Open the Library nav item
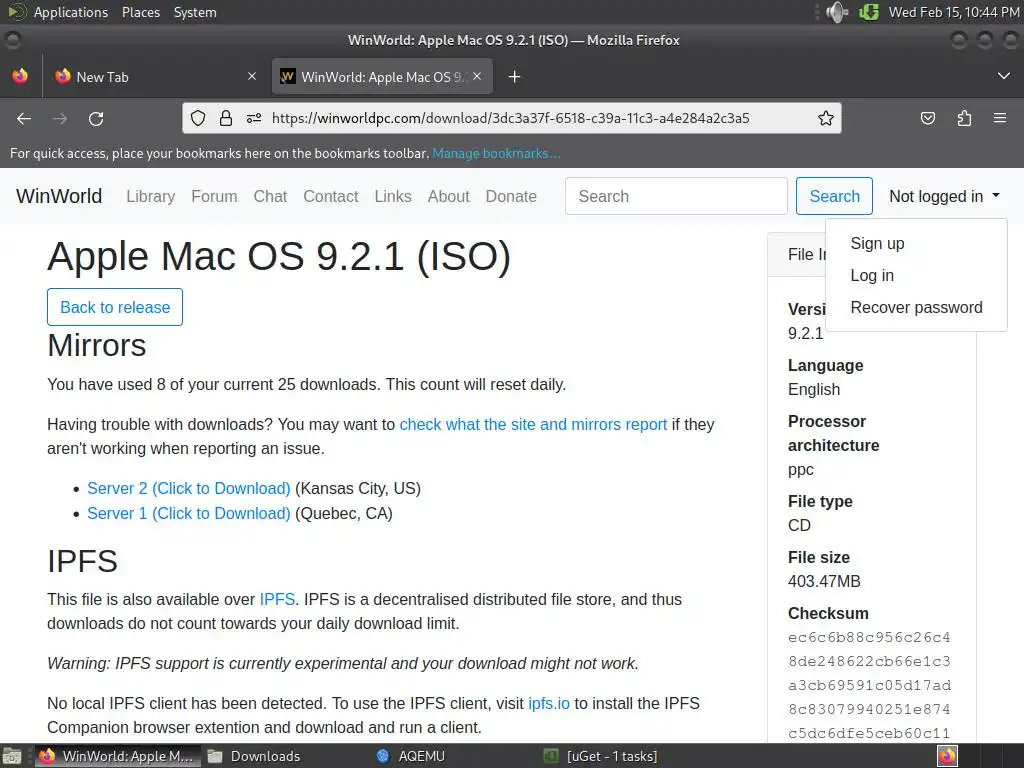 point(151,197)
